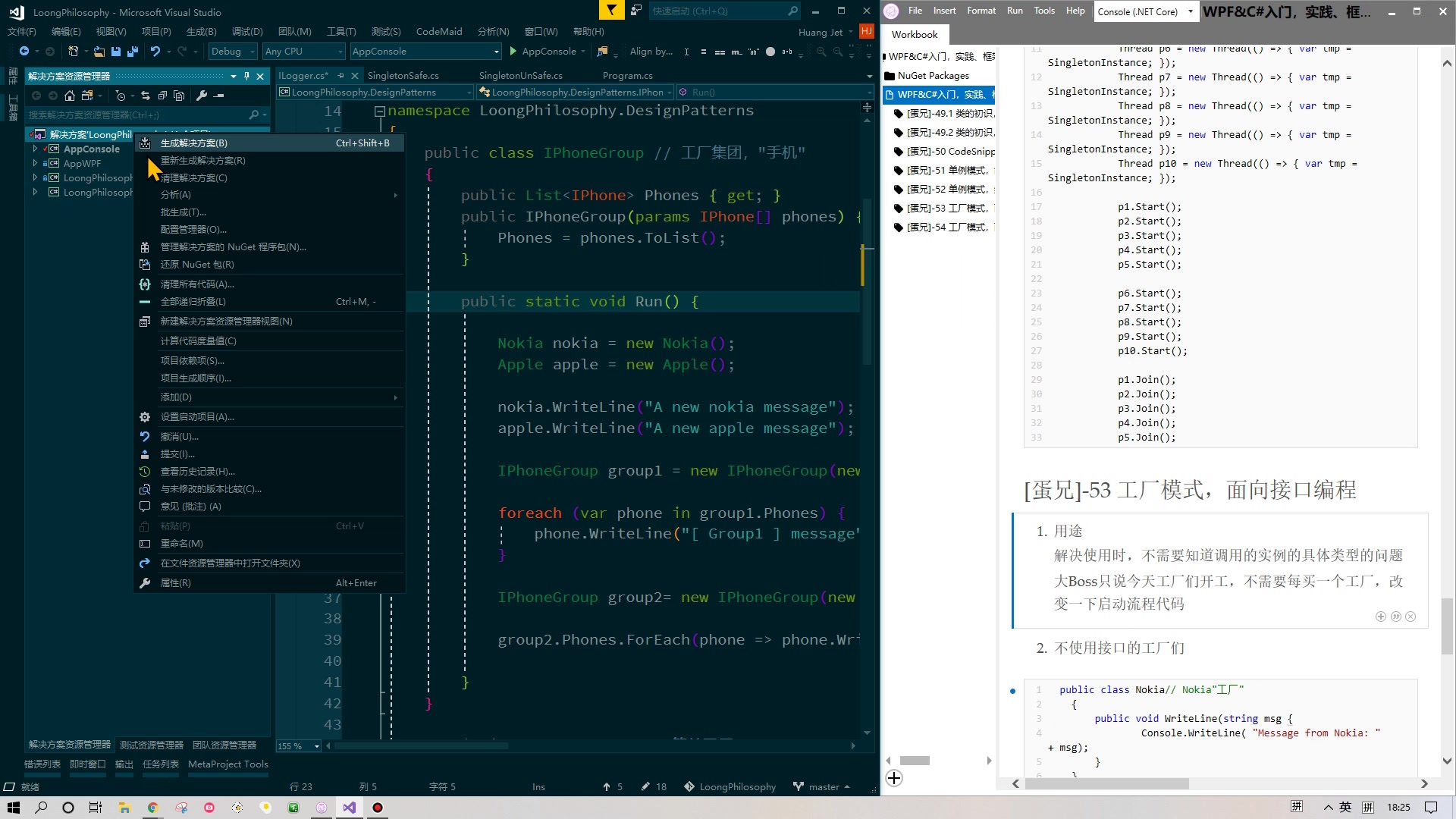This screenshot has width=1456, height=819.
Task: Open the Run menu in Workbook window
Action: 1015,11
